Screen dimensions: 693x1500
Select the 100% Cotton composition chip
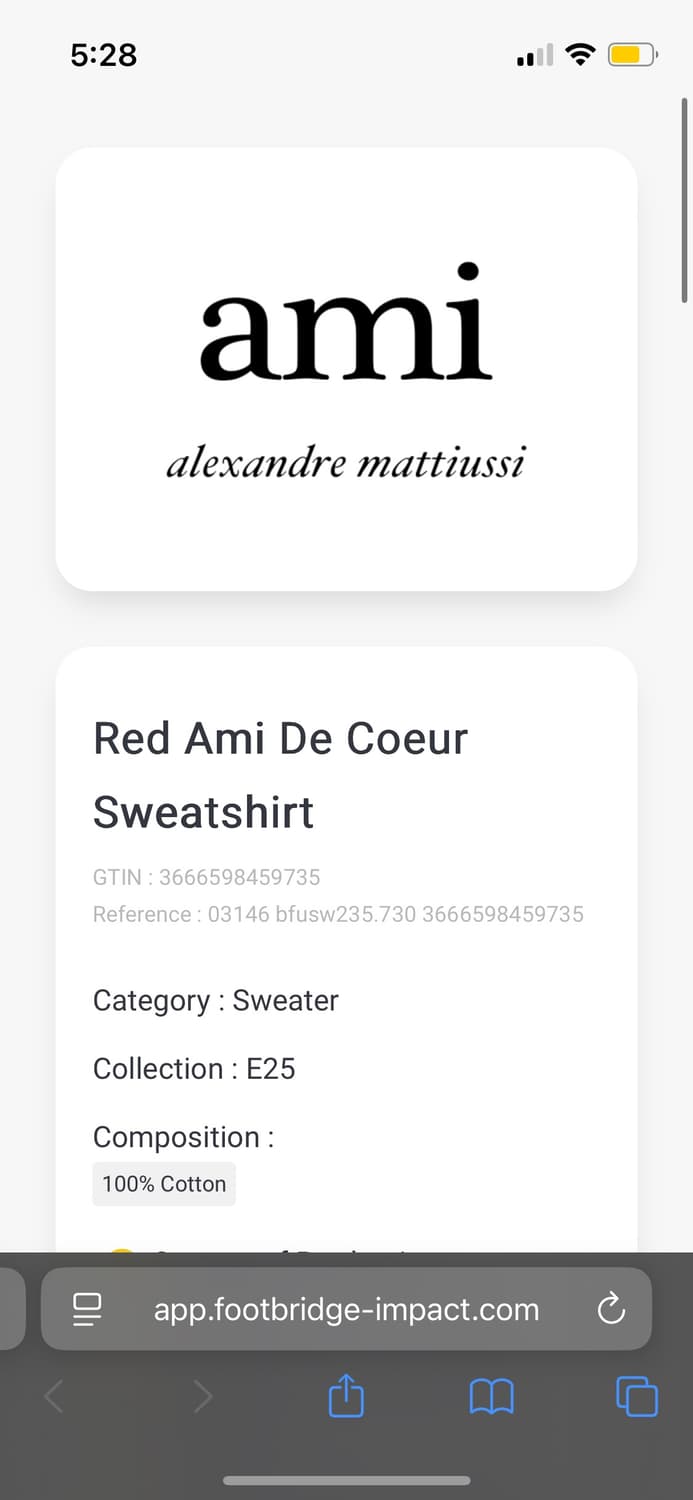click(164, 1184)
